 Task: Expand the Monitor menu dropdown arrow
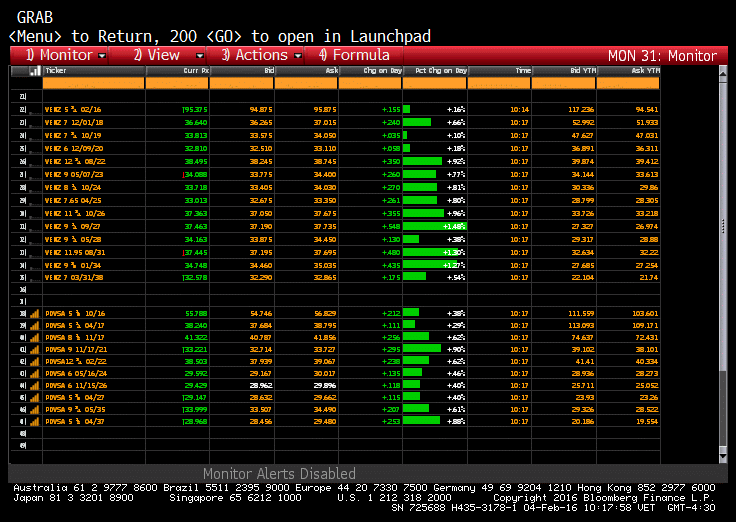click(x=101, y=56)
